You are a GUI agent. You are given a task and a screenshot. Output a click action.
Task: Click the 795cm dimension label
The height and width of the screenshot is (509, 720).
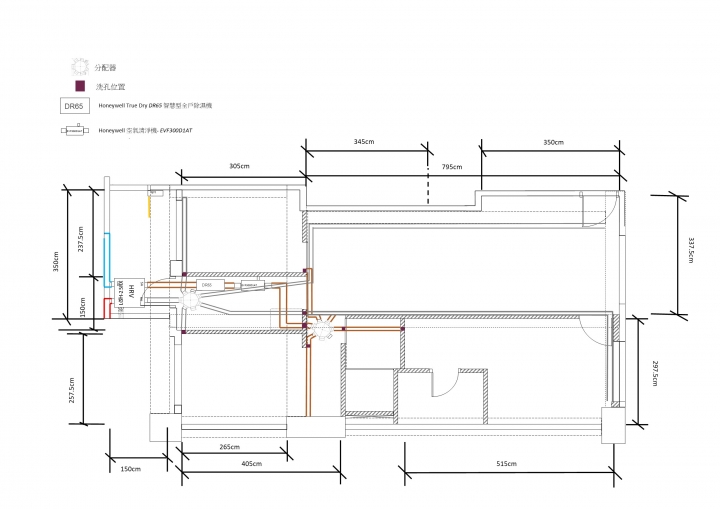pyautogui.click(x=452, y=167)
